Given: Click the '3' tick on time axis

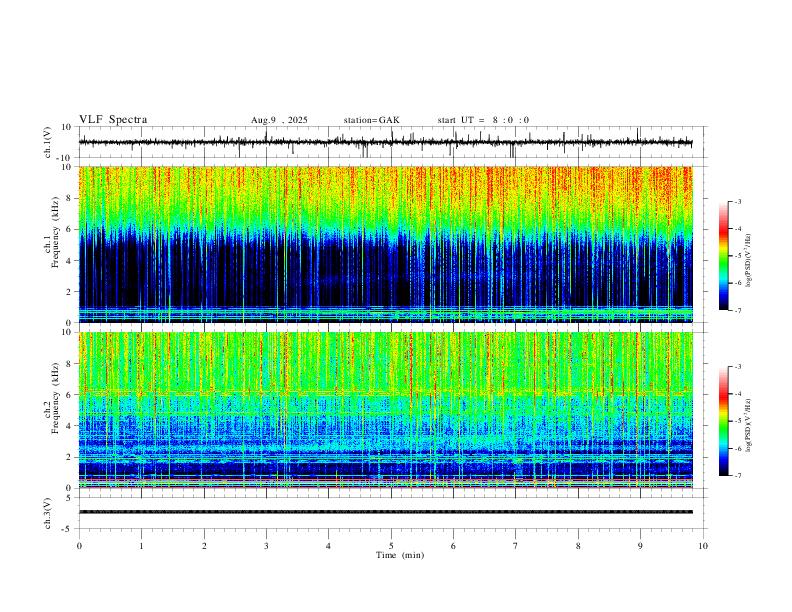Looking at the screenshot, I should [x=266, y=546].
